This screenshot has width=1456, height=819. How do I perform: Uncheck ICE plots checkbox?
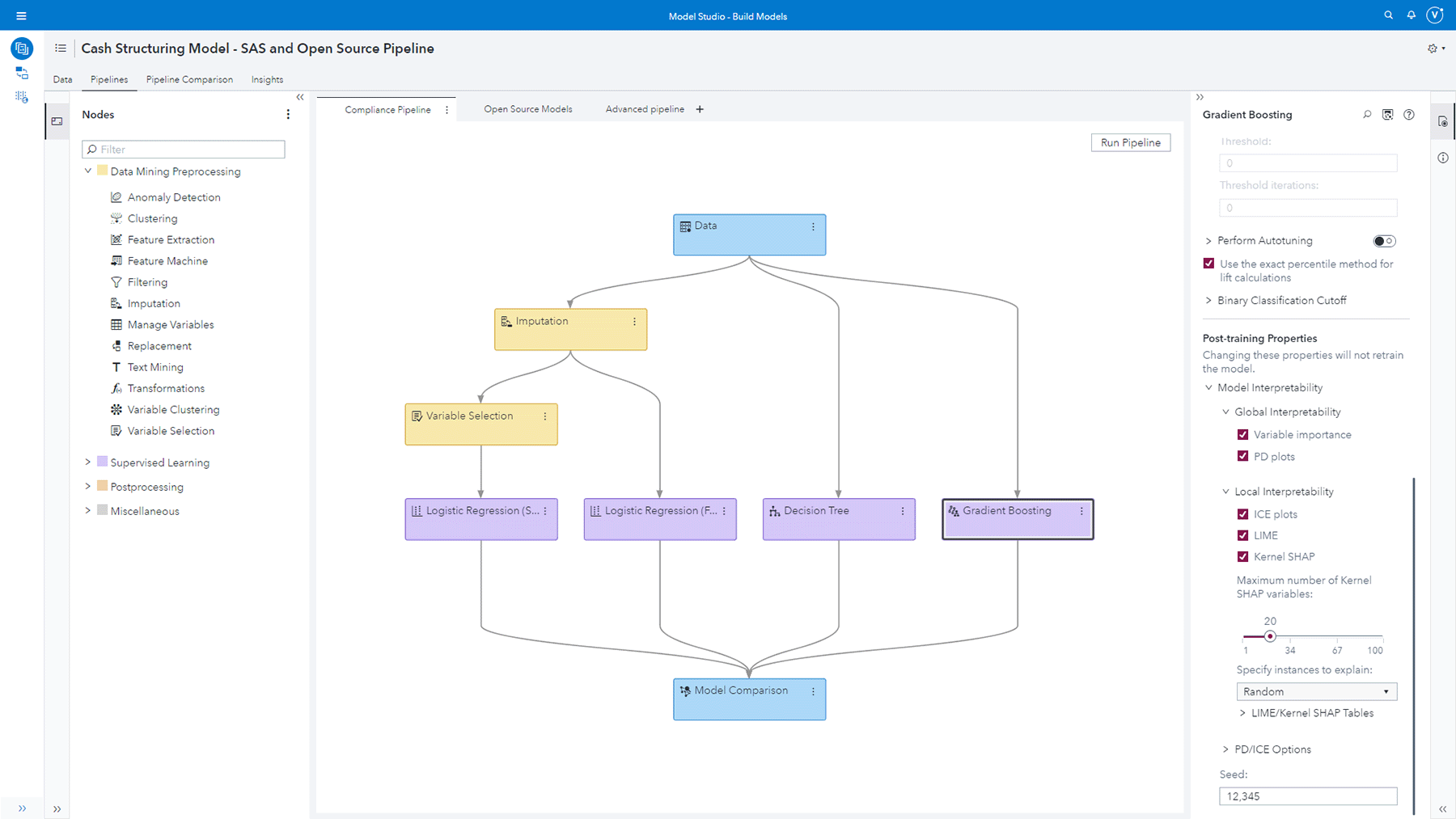[x=1243, y=513]
